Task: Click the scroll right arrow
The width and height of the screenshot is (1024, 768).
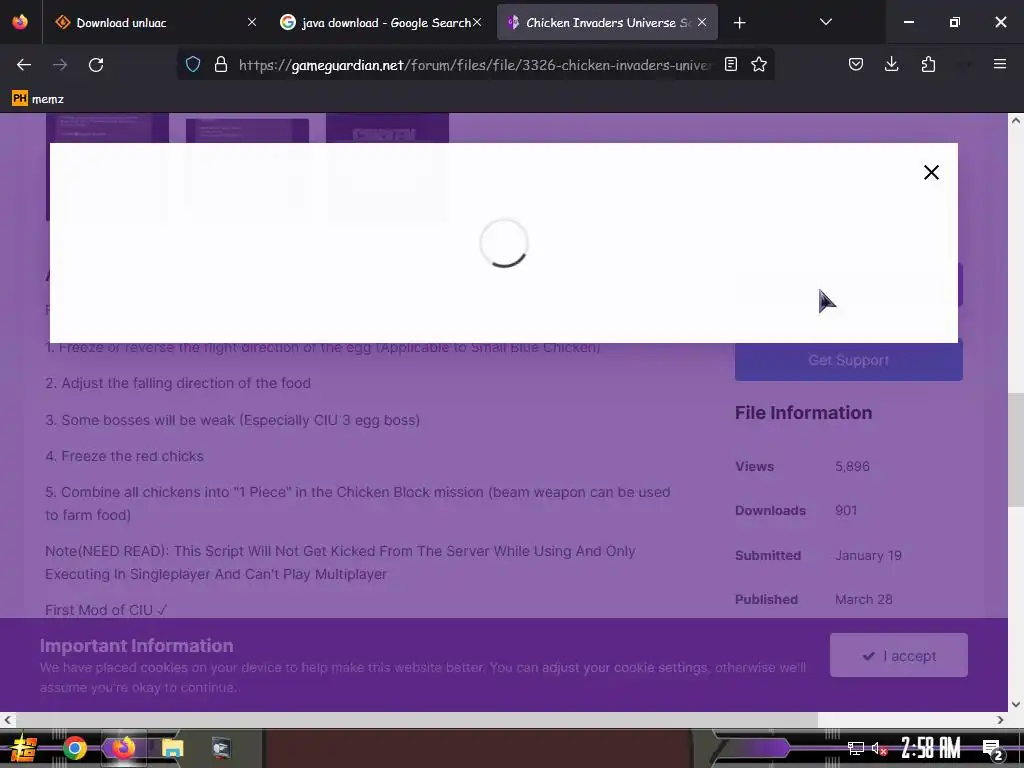Action: tap(1000, 720)
